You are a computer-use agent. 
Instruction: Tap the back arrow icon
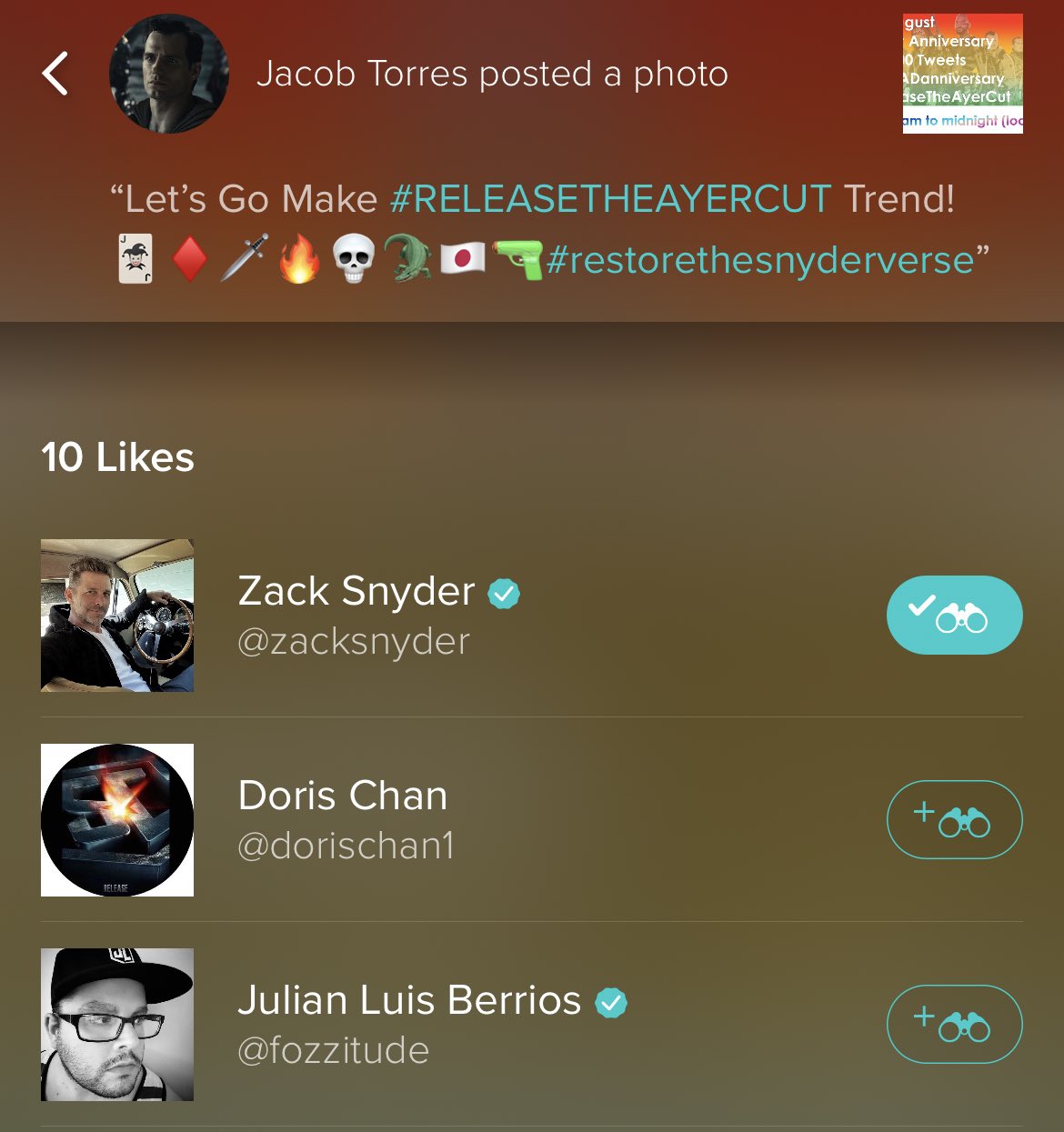tap(55, 74)
